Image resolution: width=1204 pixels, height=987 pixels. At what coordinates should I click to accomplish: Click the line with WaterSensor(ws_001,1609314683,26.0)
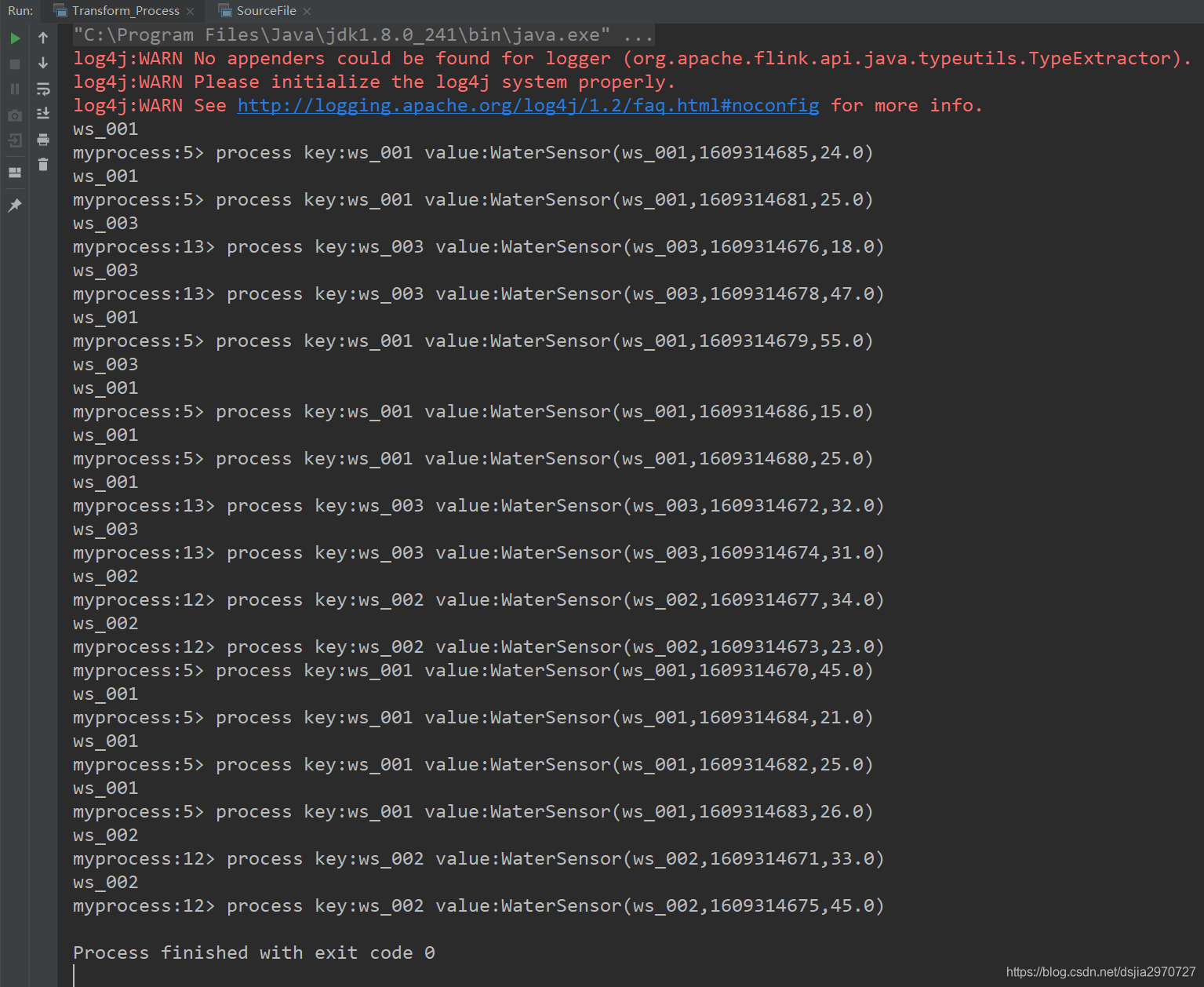(473, 811)
